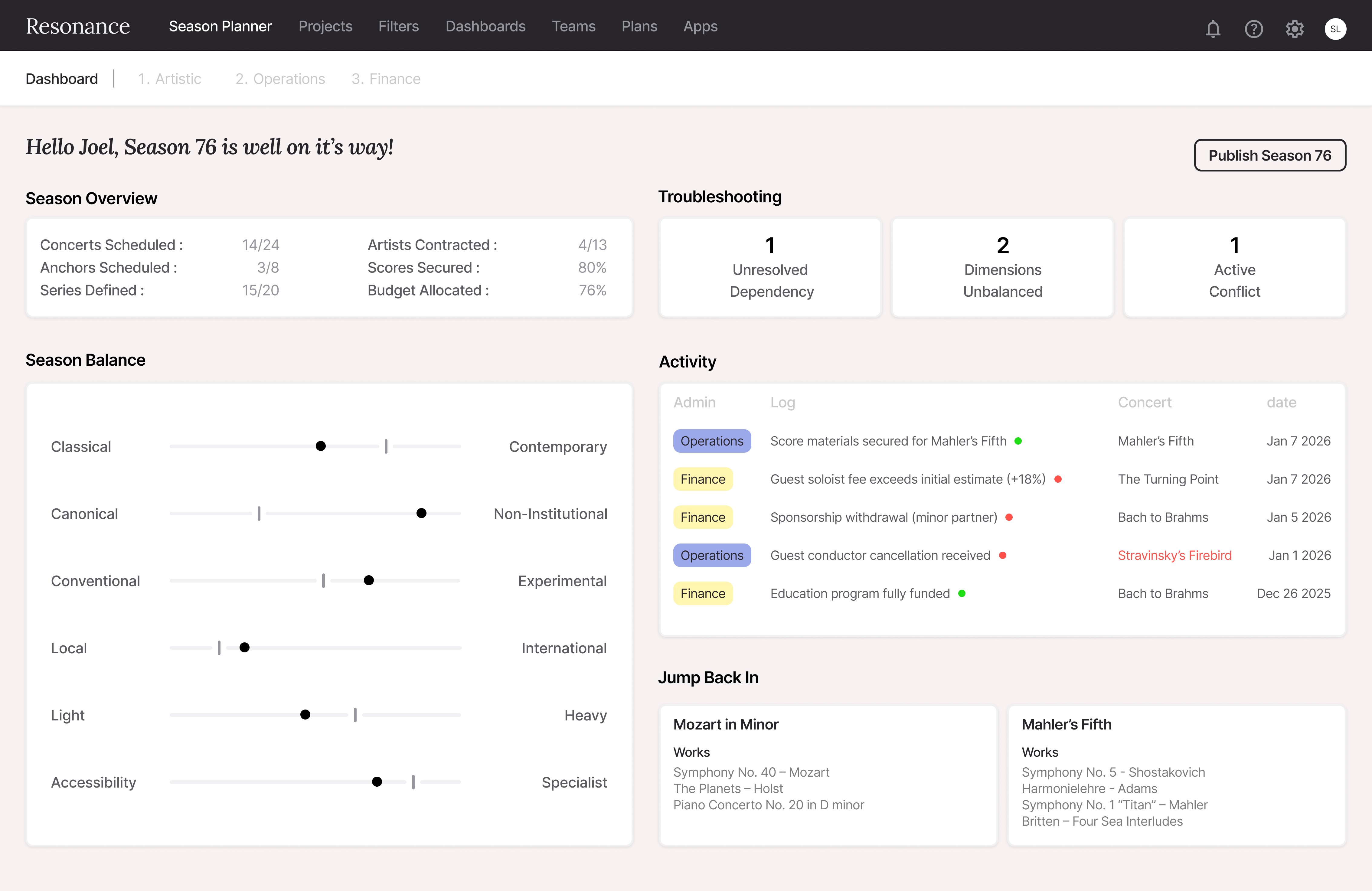Click the Classical–Contemporary slider handle
The width and height of the screenshot is (1372, 891).
pyautogui.click(x=321, y=446)
